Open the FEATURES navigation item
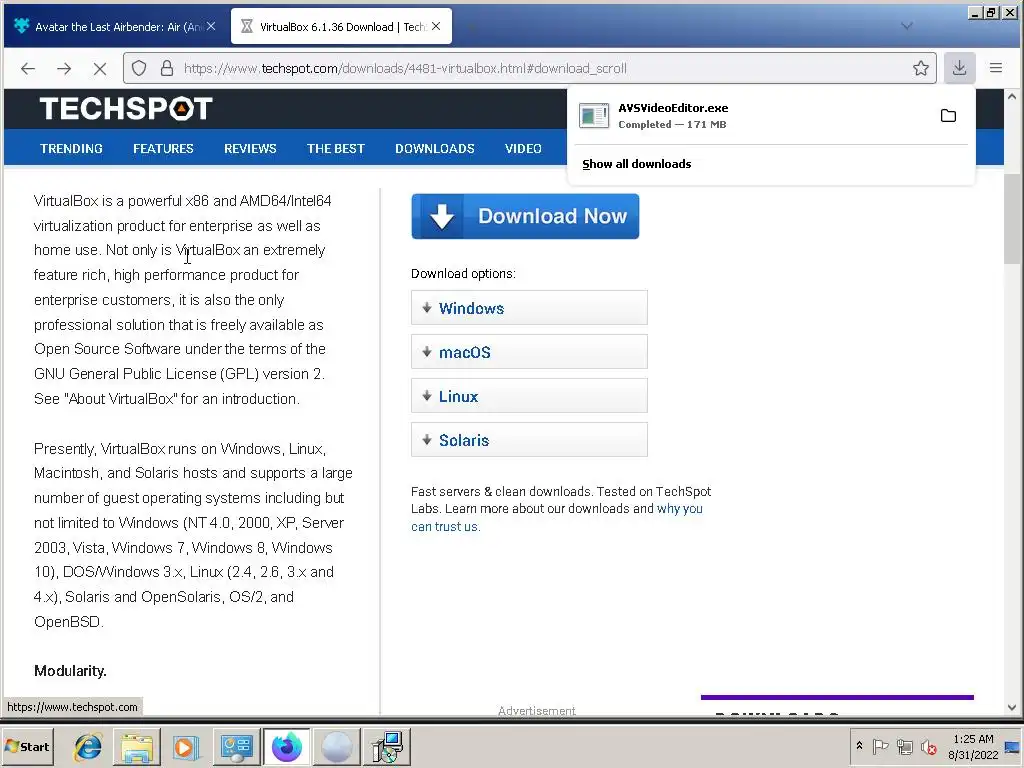 tap(163, 148)
